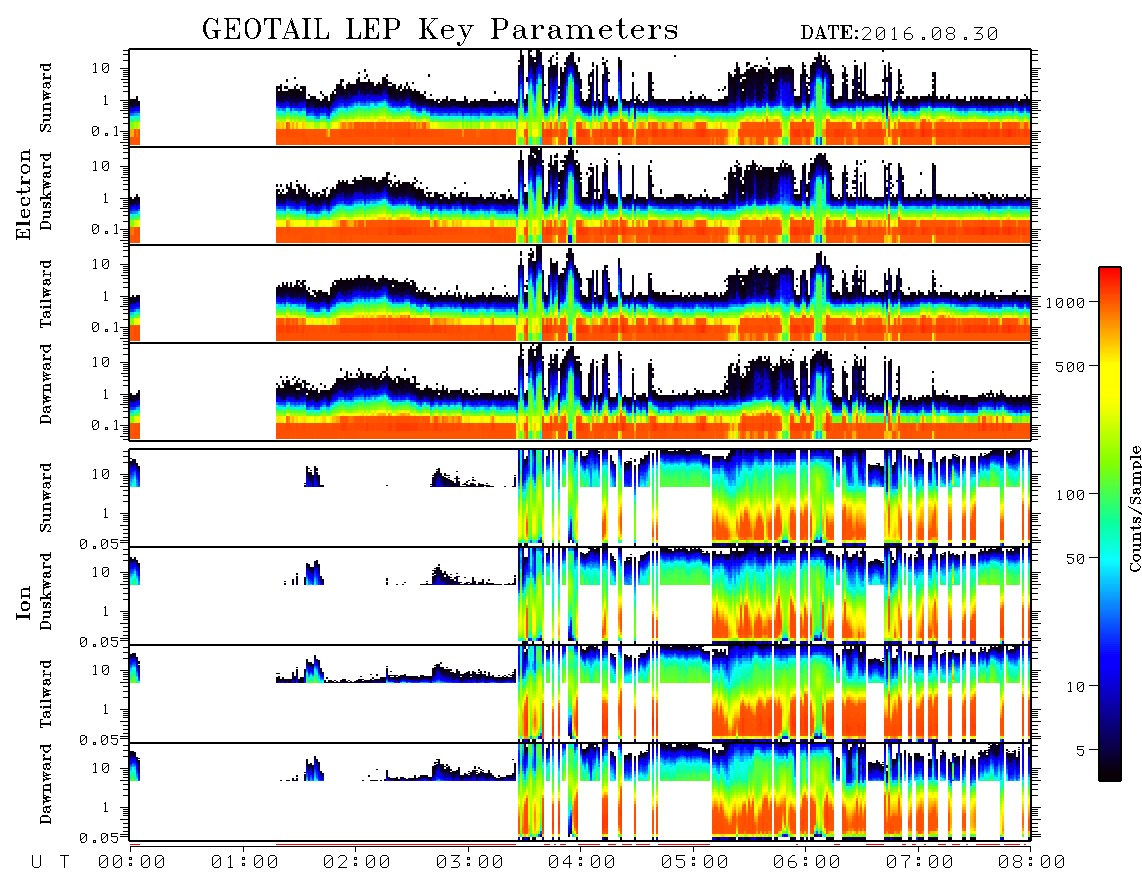Click the 10 color bar tick value
This screenshot has height=880, width=1142.
(1075, 687)
